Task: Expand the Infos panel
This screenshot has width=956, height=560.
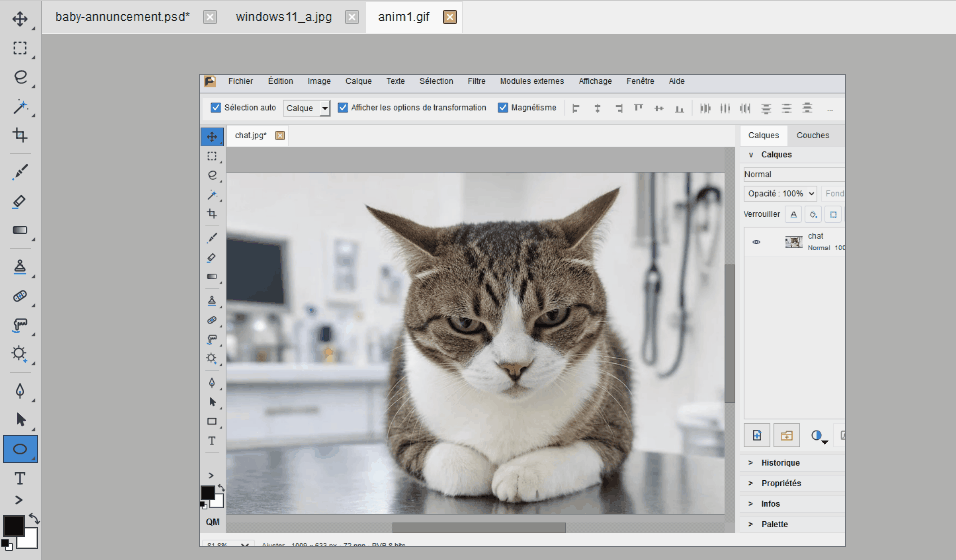Action: coord(751,504)
